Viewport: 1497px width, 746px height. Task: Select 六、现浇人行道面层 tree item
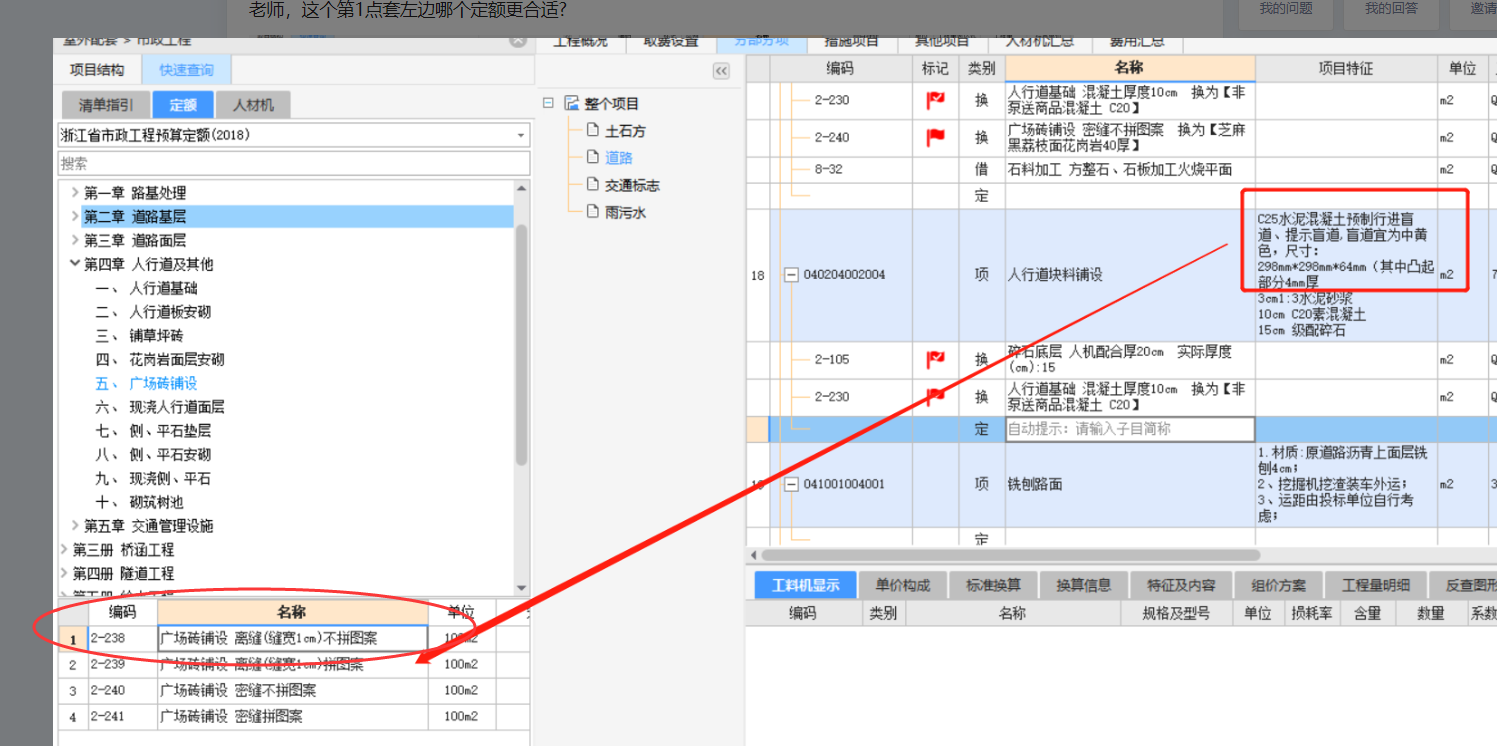[x=160, y=407]
